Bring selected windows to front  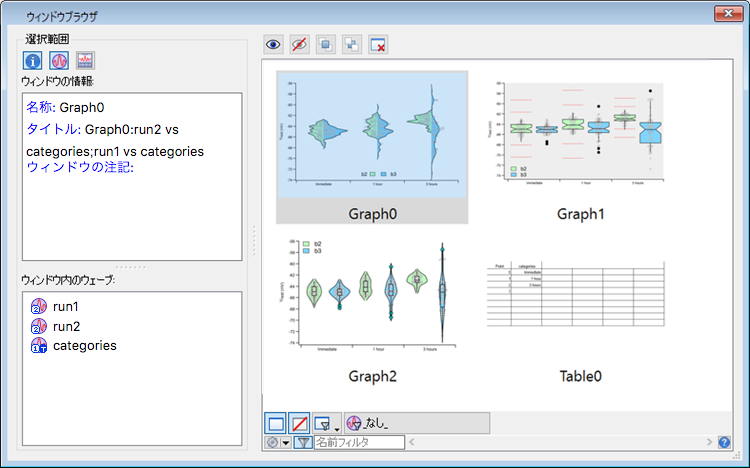(326, 45)
